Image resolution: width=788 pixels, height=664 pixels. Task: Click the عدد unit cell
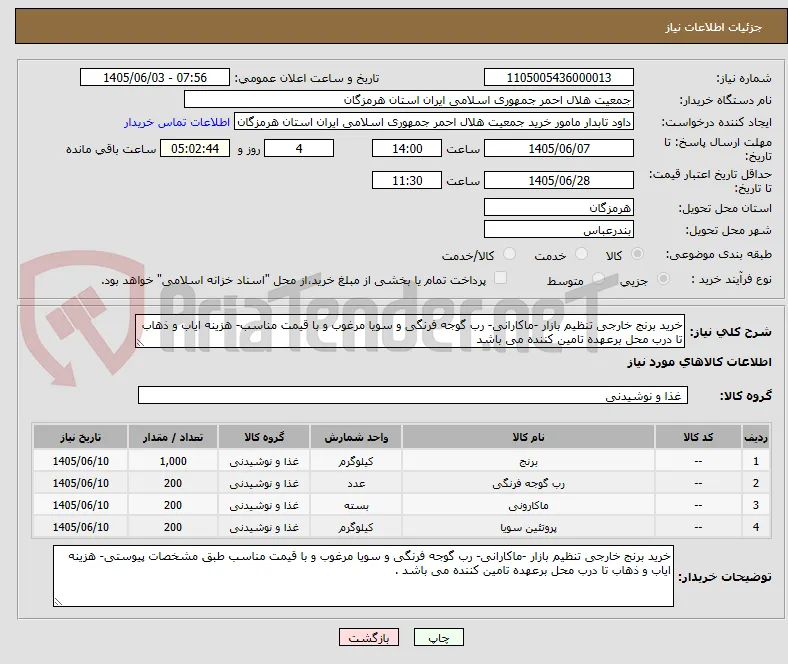(356, 483)
